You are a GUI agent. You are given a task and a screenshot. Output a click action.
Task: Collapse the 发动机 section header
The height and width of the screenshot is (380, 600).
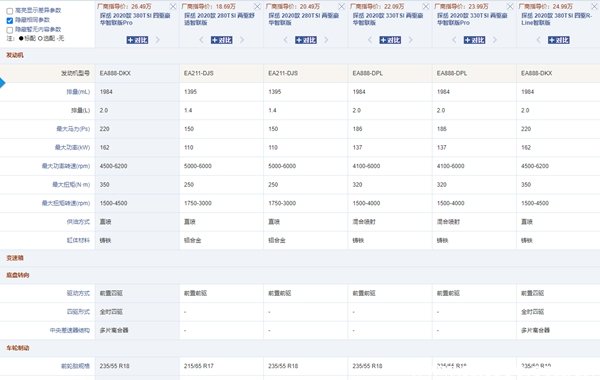15,55
